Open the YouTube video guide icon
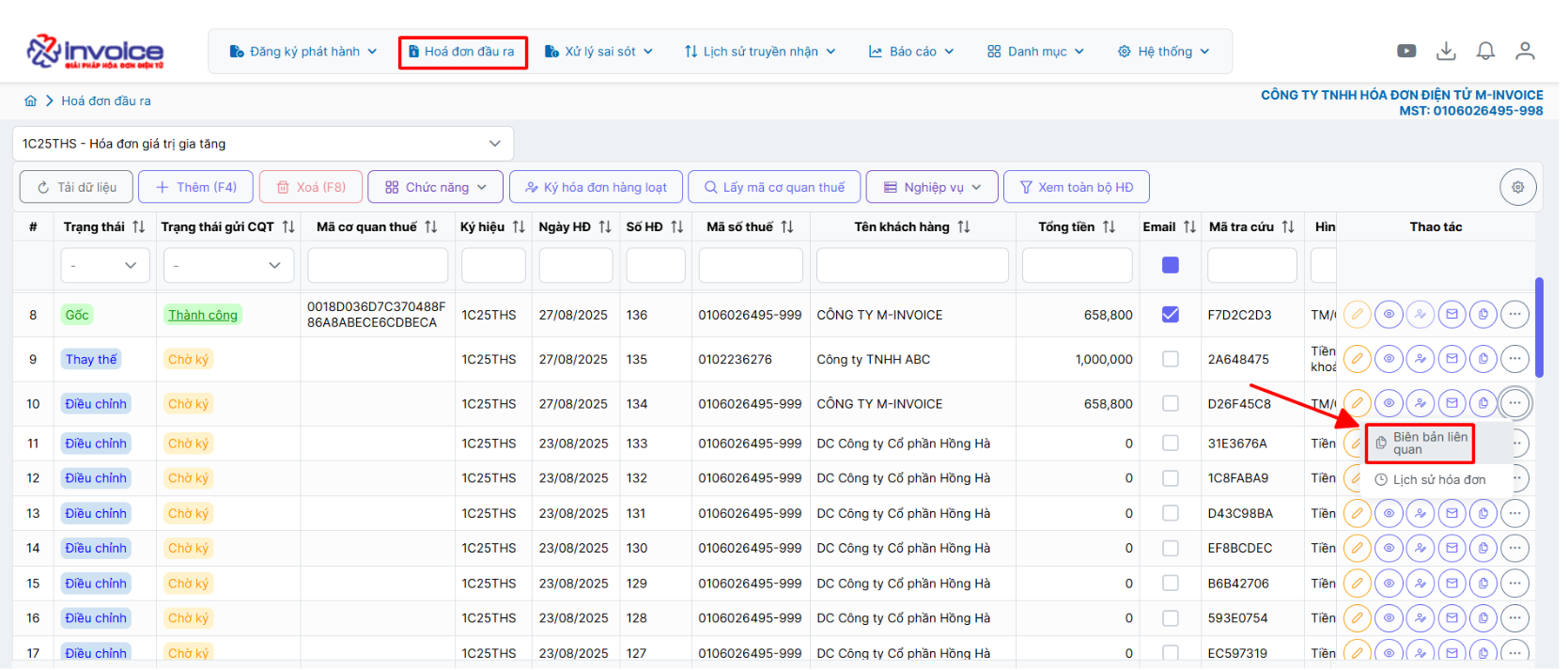The height and width of the screenshot is (670, 1568). (1406, 51)
